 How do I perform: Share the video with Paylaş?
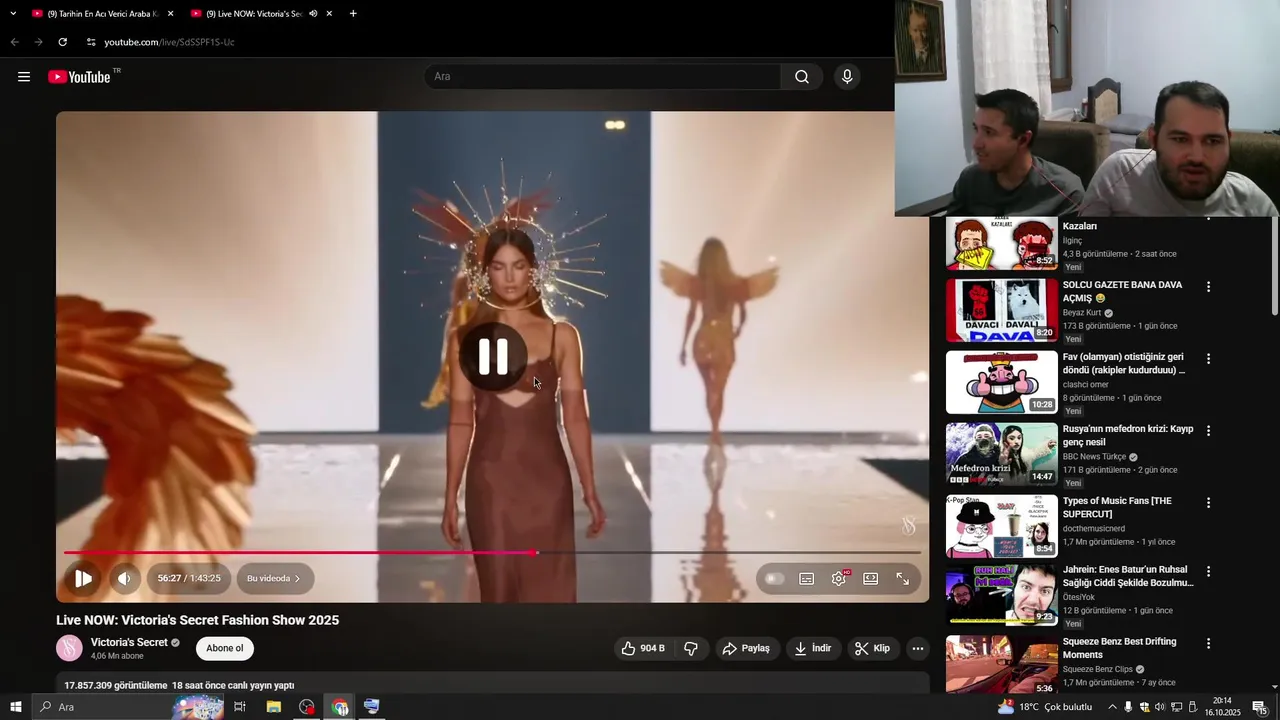pos(746,648)
